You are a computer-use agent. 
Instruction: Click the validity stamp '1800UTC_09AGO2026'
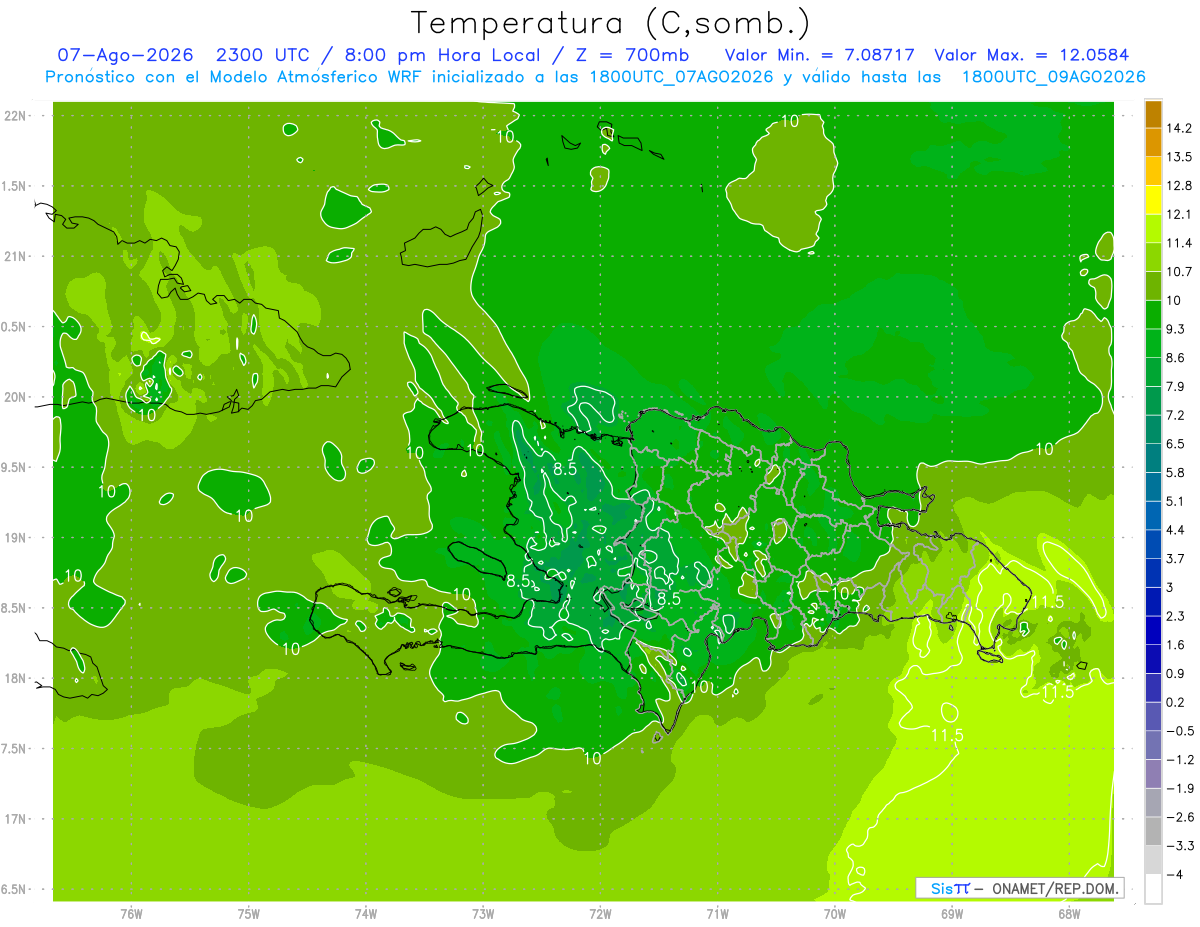click(1053, 78)
